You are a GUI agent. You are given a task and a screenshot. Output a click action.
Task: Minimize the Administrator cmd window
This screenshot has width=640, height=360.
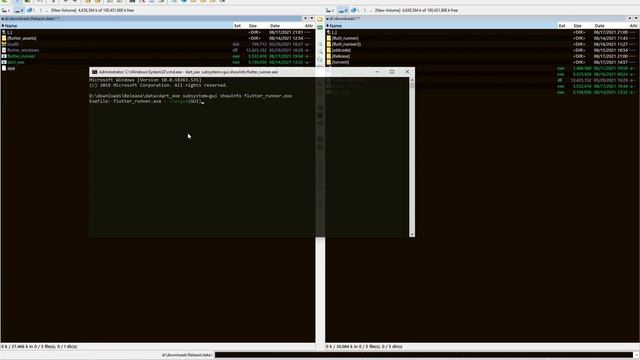point(377,72)
